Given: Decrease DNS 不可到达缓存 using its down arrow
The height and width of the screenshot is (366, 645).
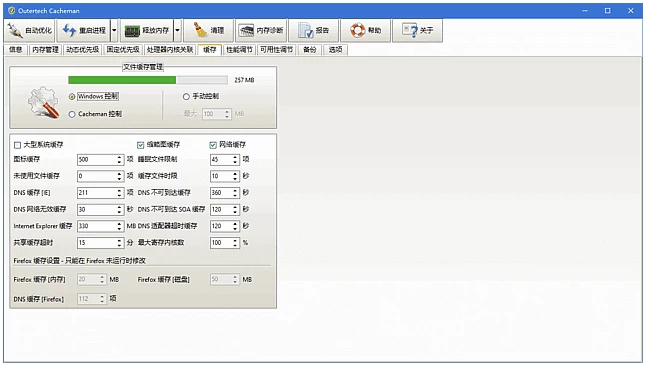Looking at the screenshot, I should [236, 196].
